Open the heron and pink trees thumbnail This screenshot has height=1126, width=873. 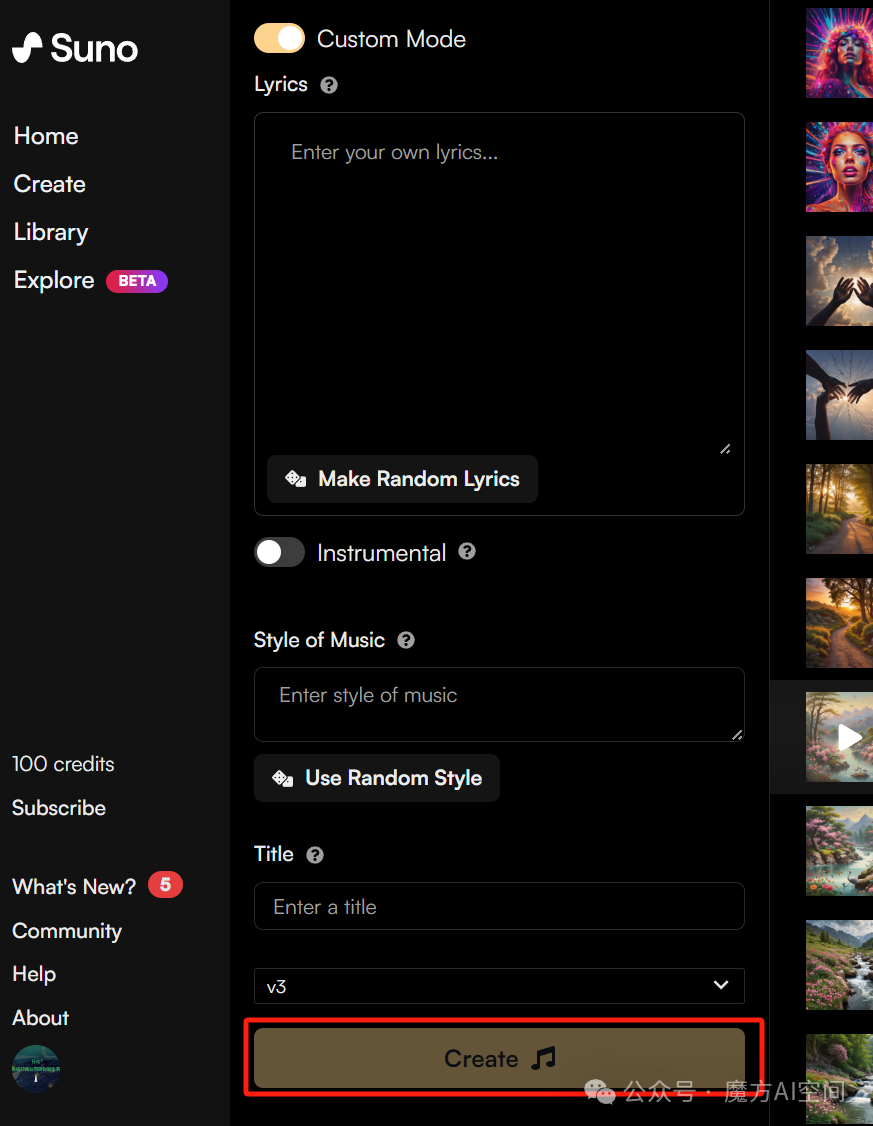pyautogui.click(x=839, y=851)
